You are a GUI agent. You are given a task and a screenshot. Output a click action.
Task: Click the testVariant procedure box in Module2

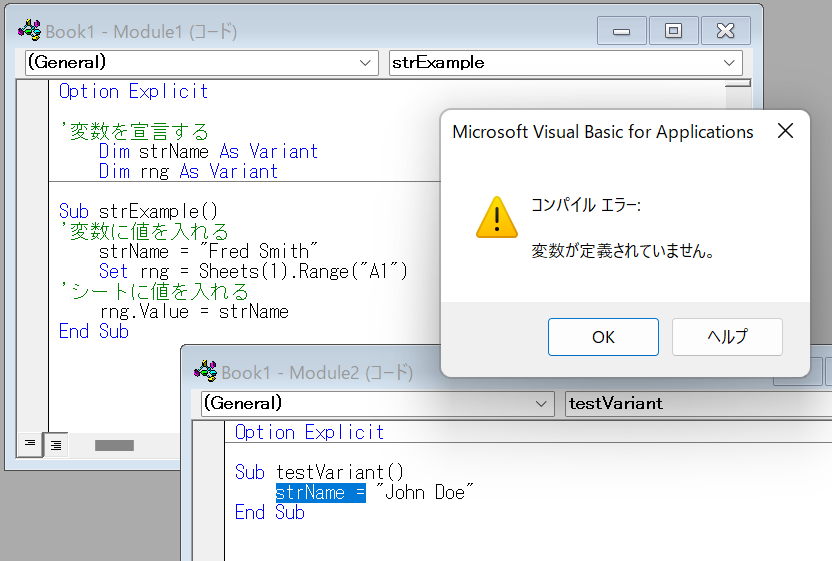[x=698, y=404]
